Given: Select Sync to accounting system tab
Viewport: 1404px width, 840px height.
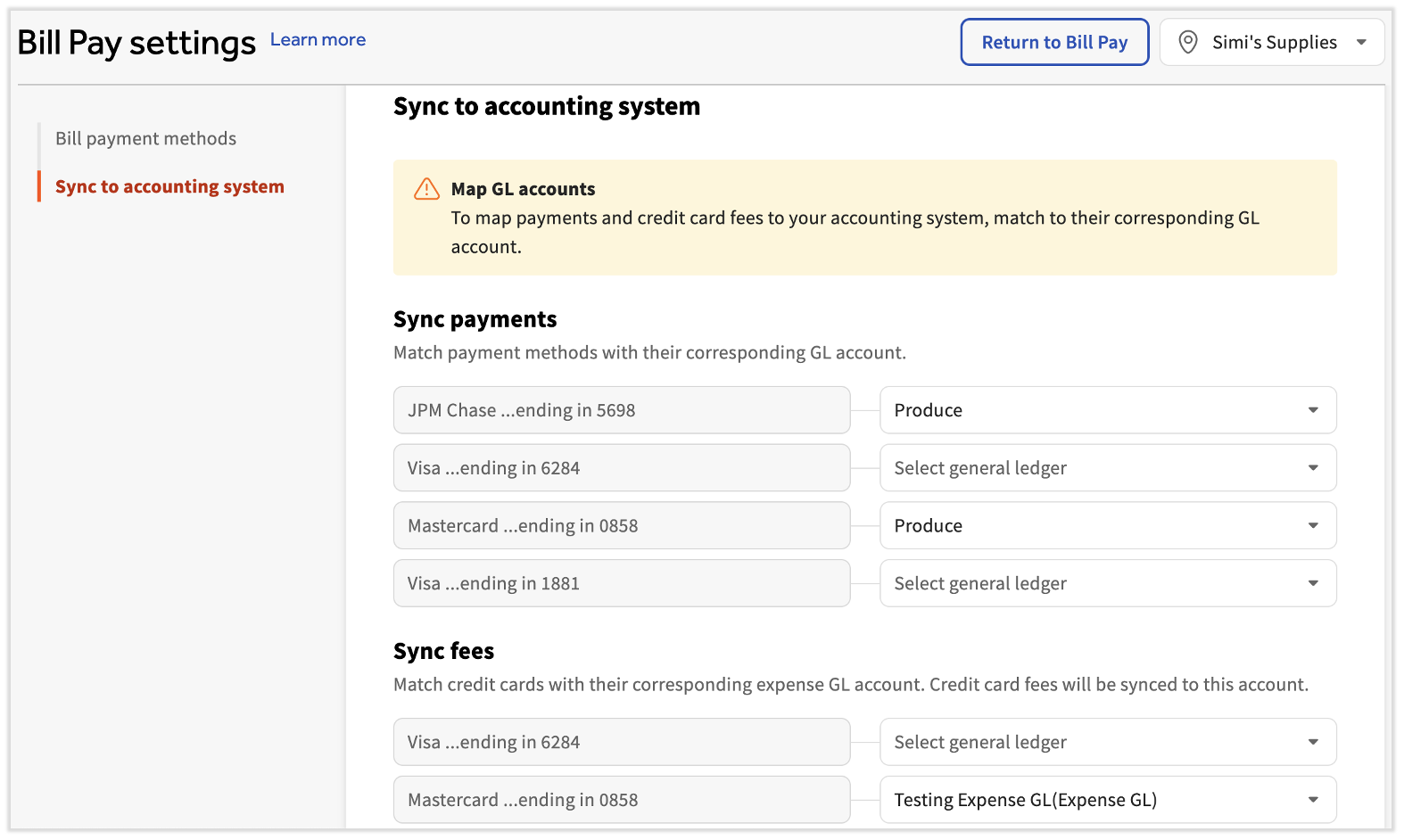Looking at the screenshot, I should click(169, 186).
